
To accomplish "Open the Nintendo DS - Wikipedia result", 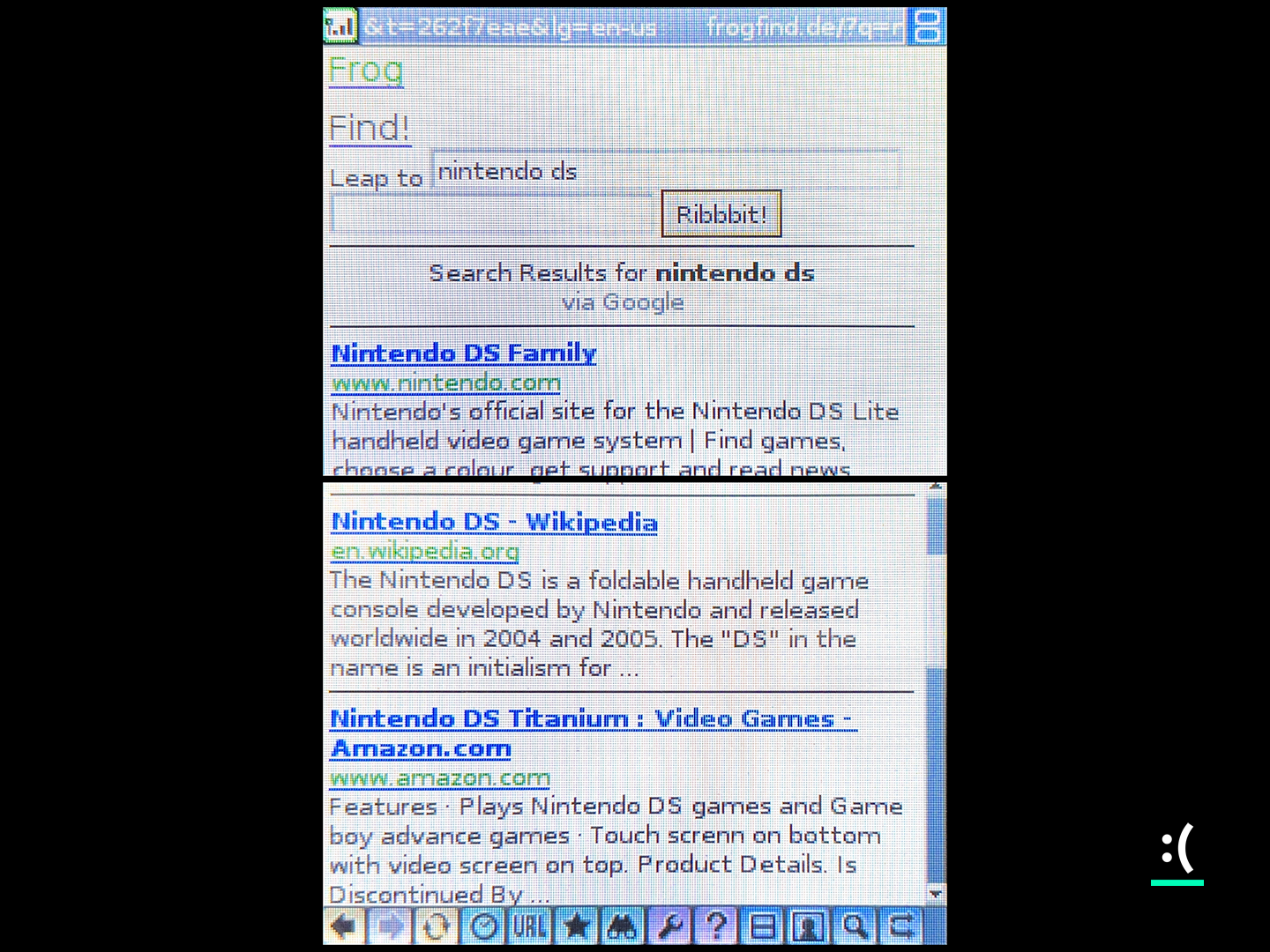I will (495, 522).
